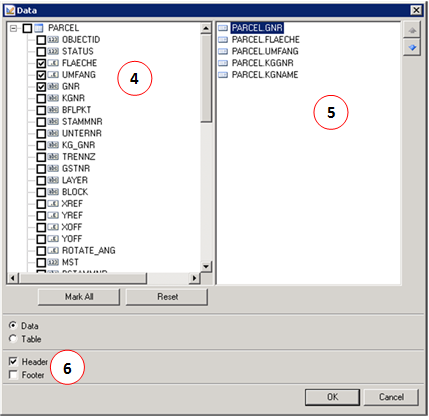Check the PARCEL root checkbox
Screen dimensions: 429x420
click(28, 28)
